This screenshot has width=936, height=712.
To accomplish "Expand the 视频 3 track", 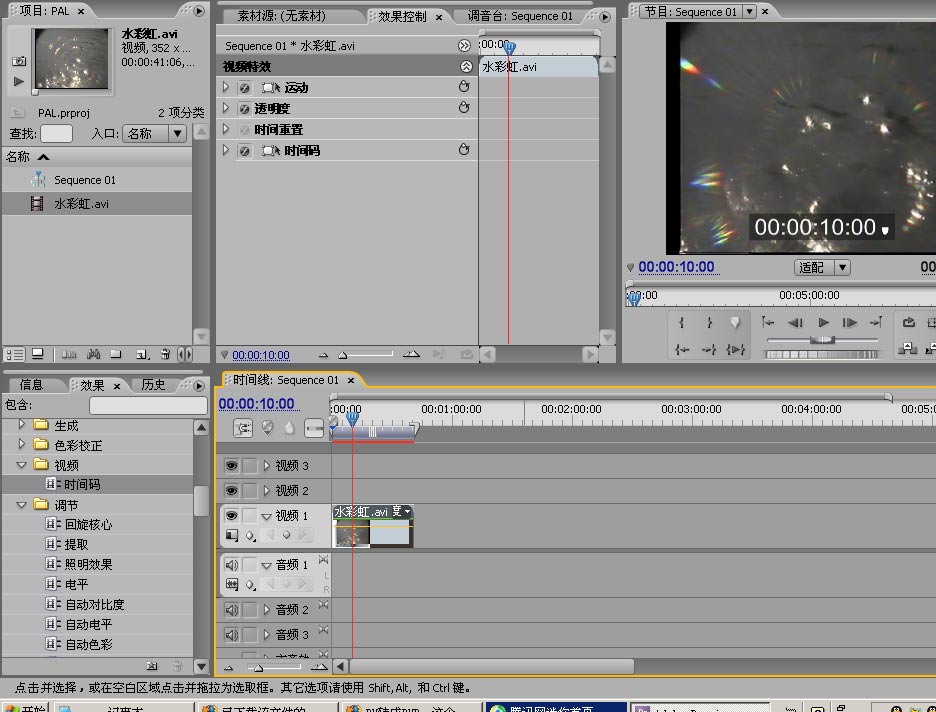I will 267,466.
